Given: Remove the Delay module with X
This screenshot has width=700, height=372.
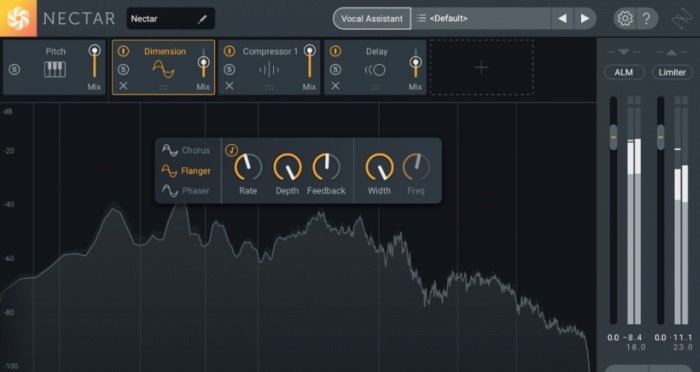Looking at the screenshot, I should (335, 86).
